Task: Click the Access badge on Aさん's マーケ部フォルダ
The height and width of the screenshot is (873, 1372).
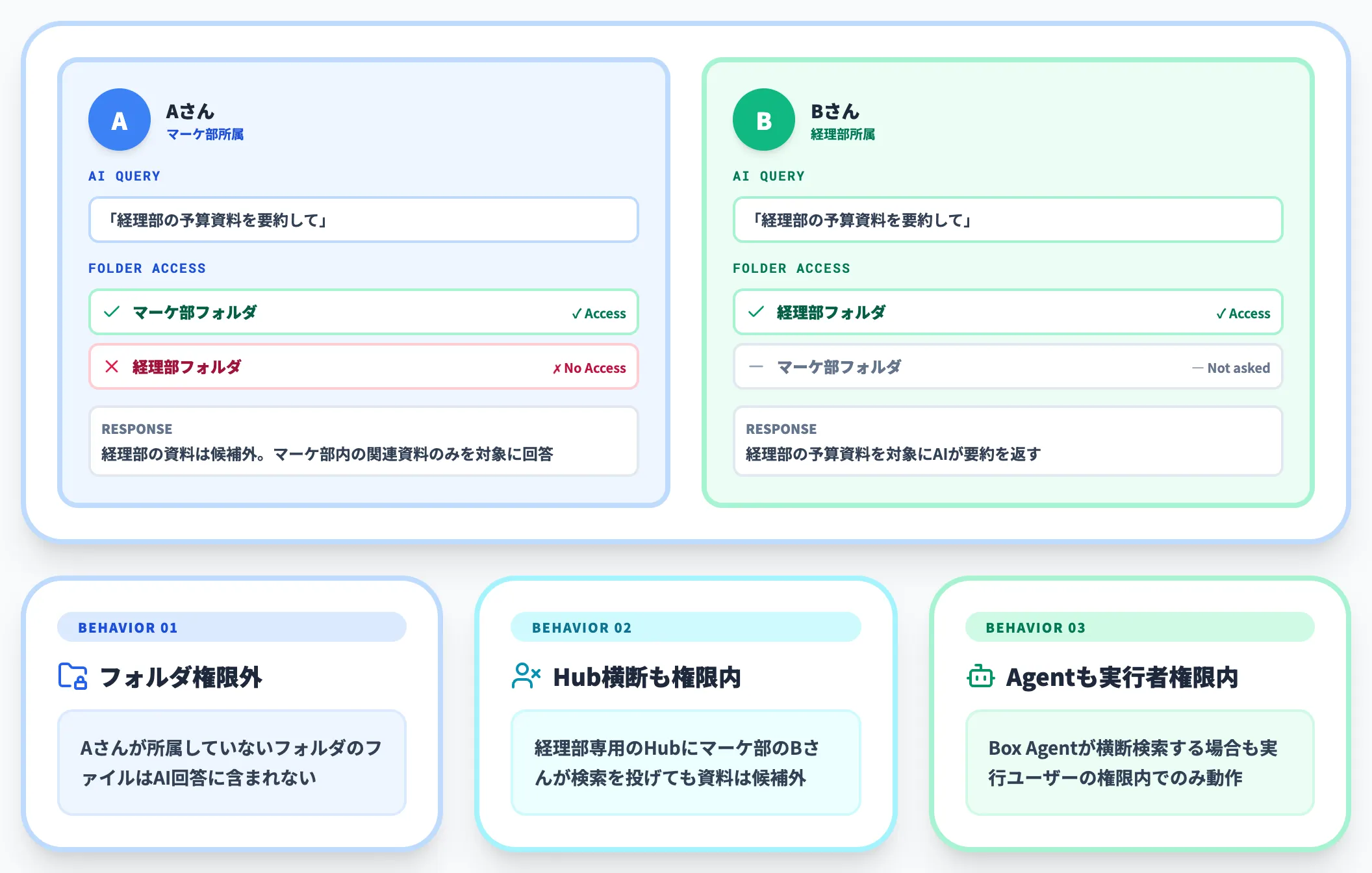Action: pyautogui.click(x=599, y=314)
